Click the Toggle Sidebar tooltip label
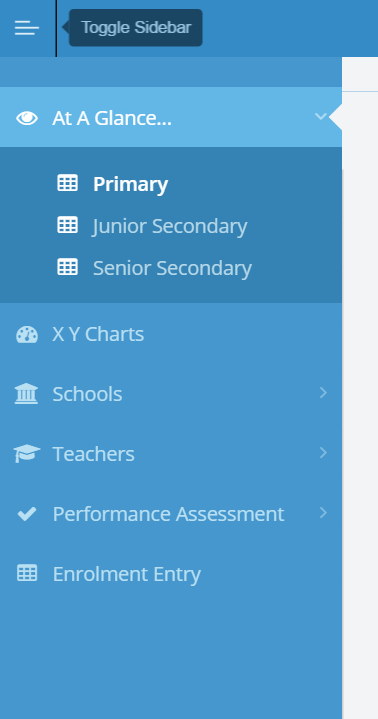The width and height of the screenshot is (378, 719). pyautogui.click(x=136, y=28)
